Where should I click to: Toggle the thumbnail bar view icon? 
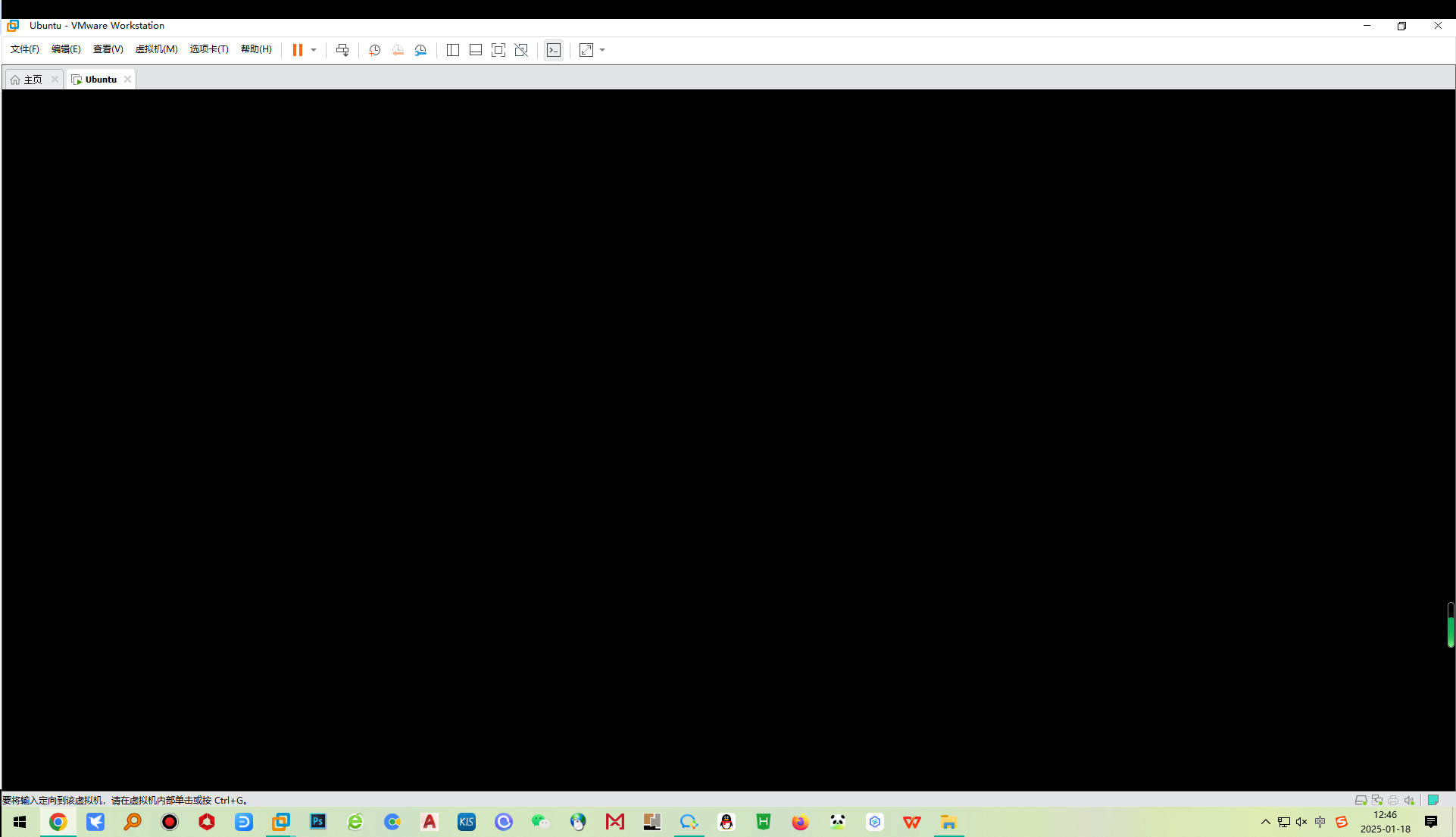coord(476,50)
